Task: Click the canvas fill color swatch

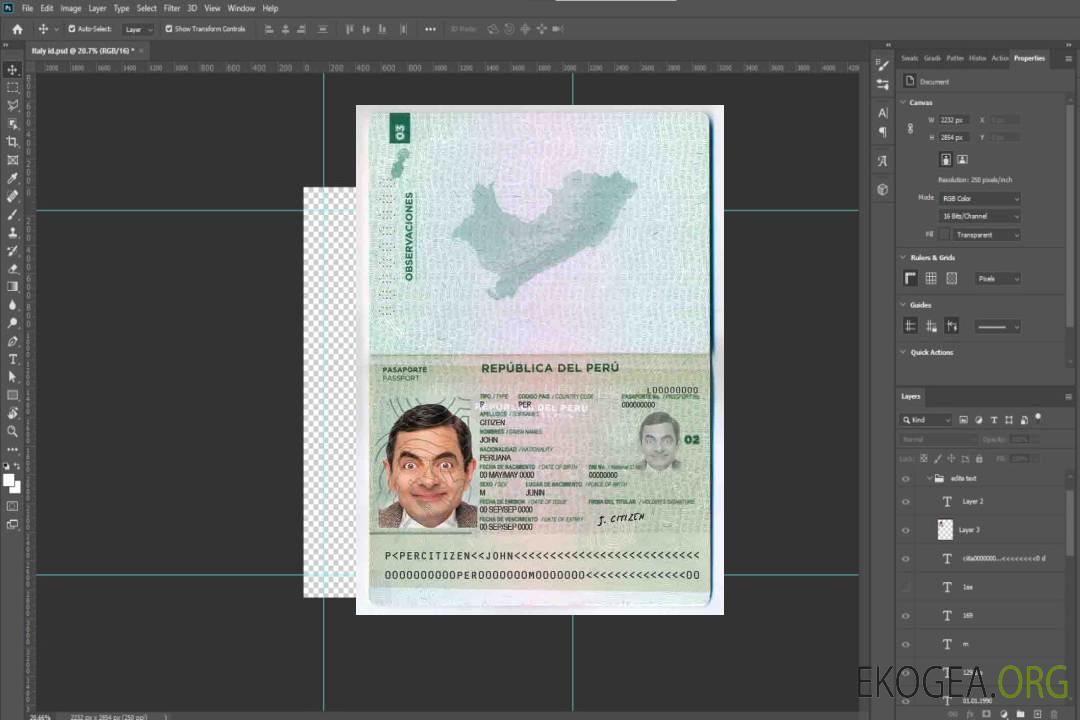Action: click(x=944, y=235)
